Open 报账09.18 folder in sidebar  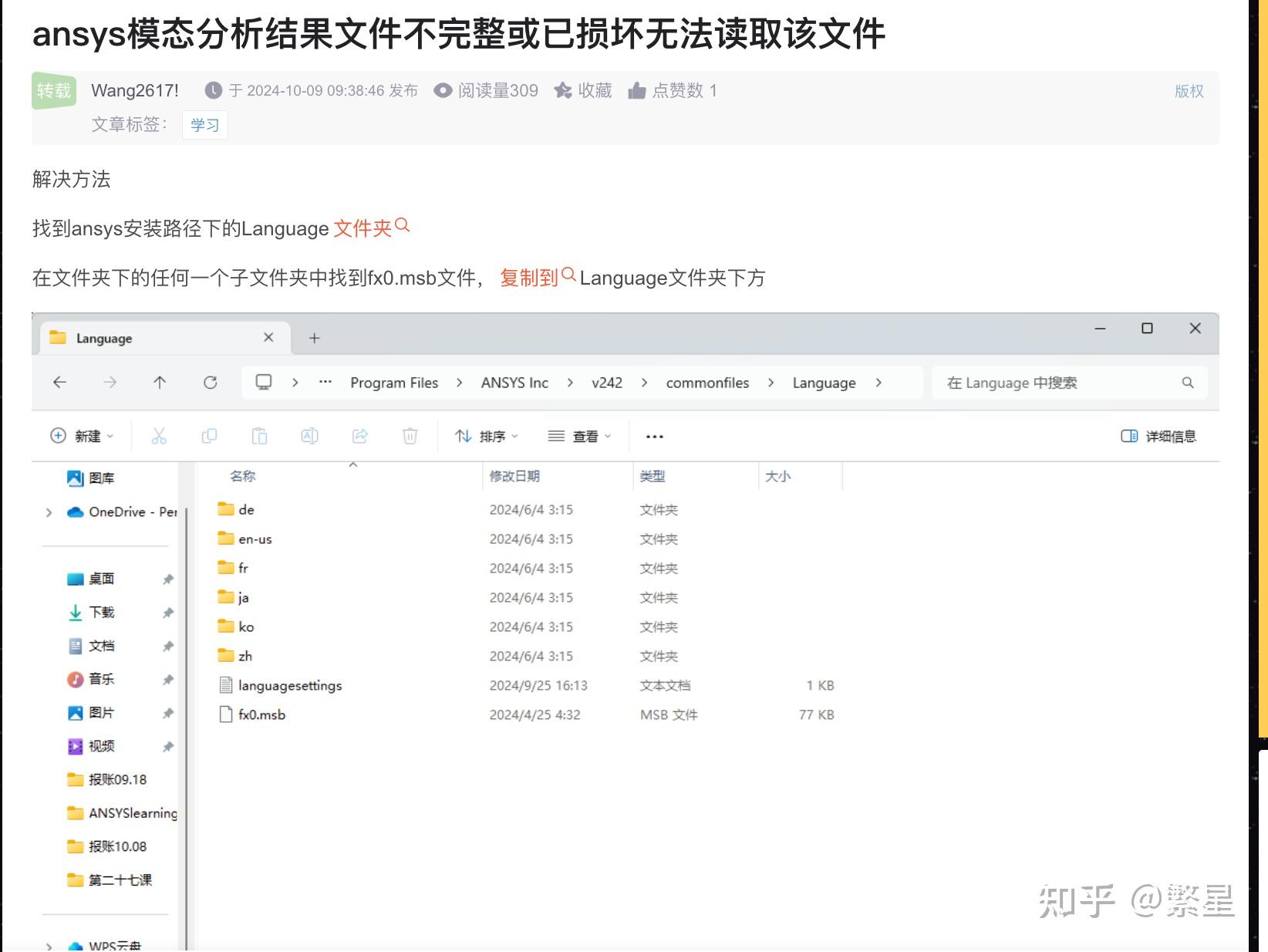click(x=106, y=779)
